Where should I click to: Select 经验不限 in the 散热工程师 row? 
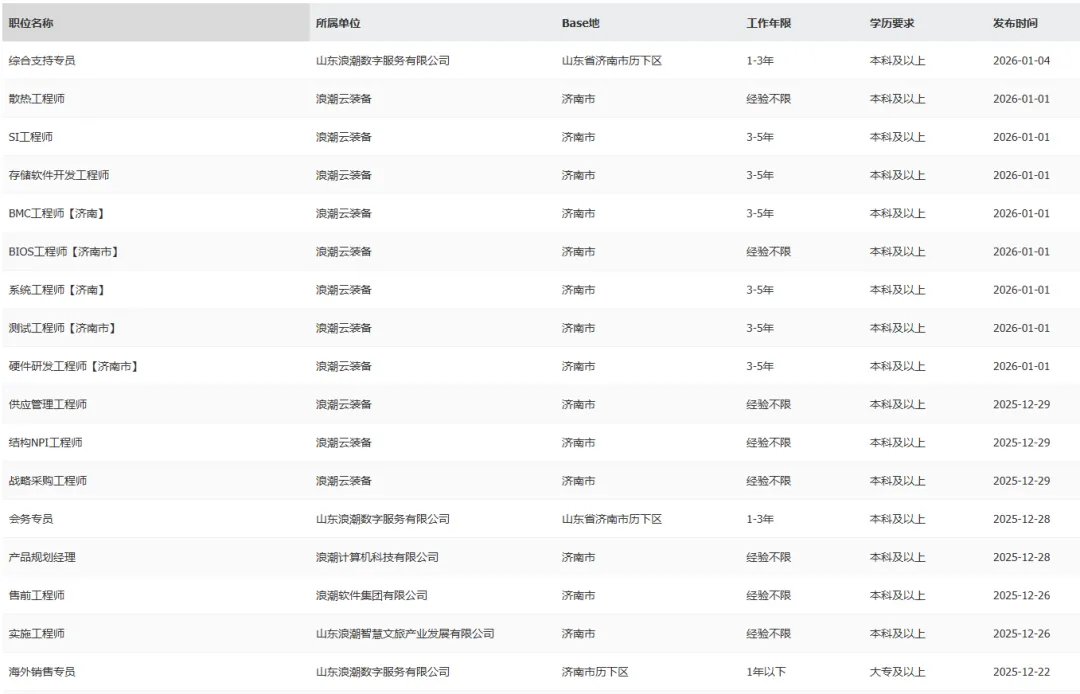tap(769, 99)
